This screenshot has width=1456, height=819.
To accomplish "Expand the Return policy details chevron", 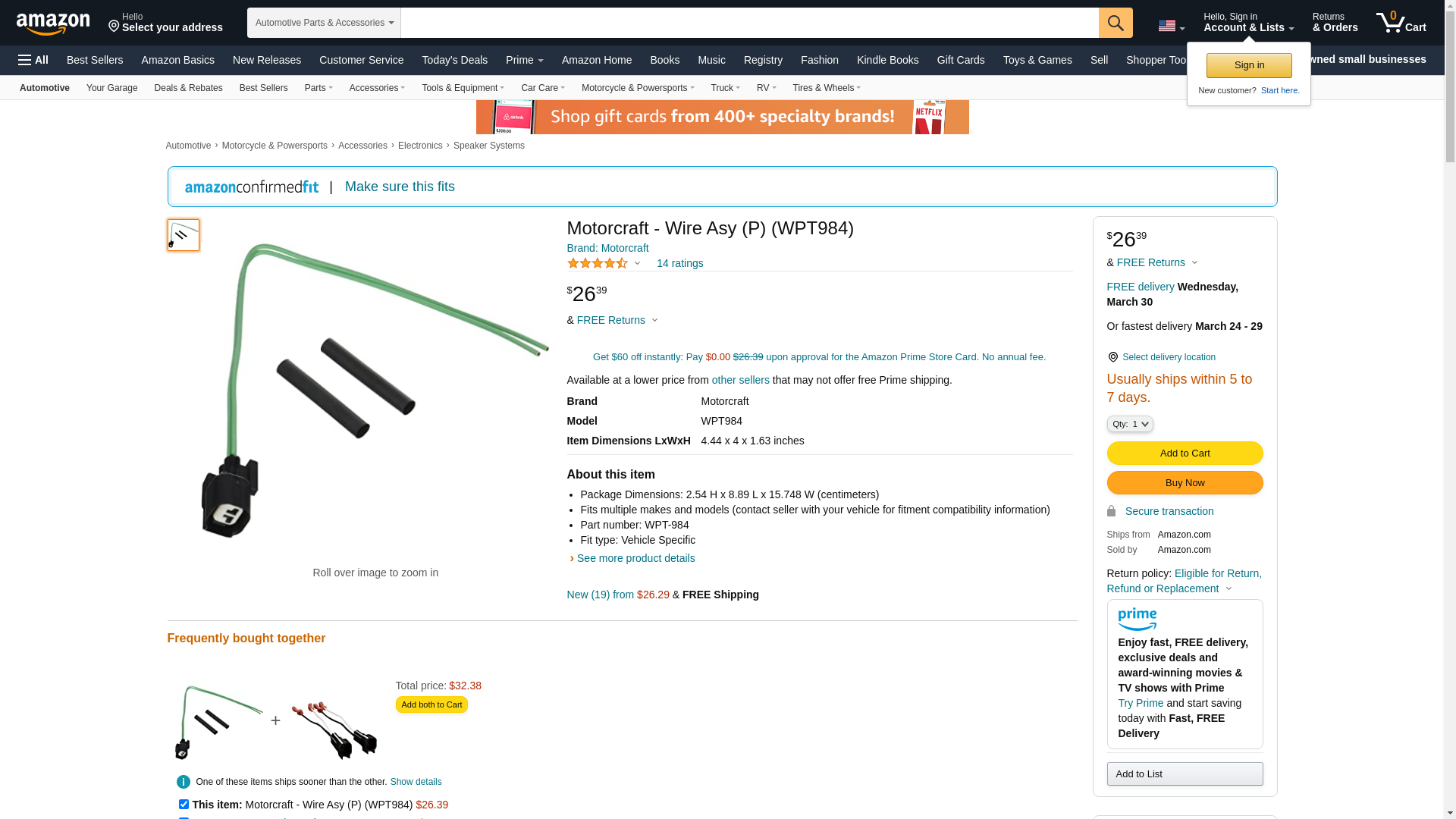I will pyautogui.click(x=1229, y=589).
